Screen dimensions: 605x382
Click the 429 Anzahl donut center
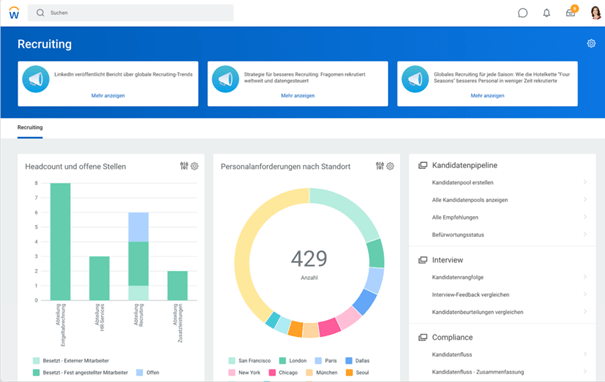[309, 264]
